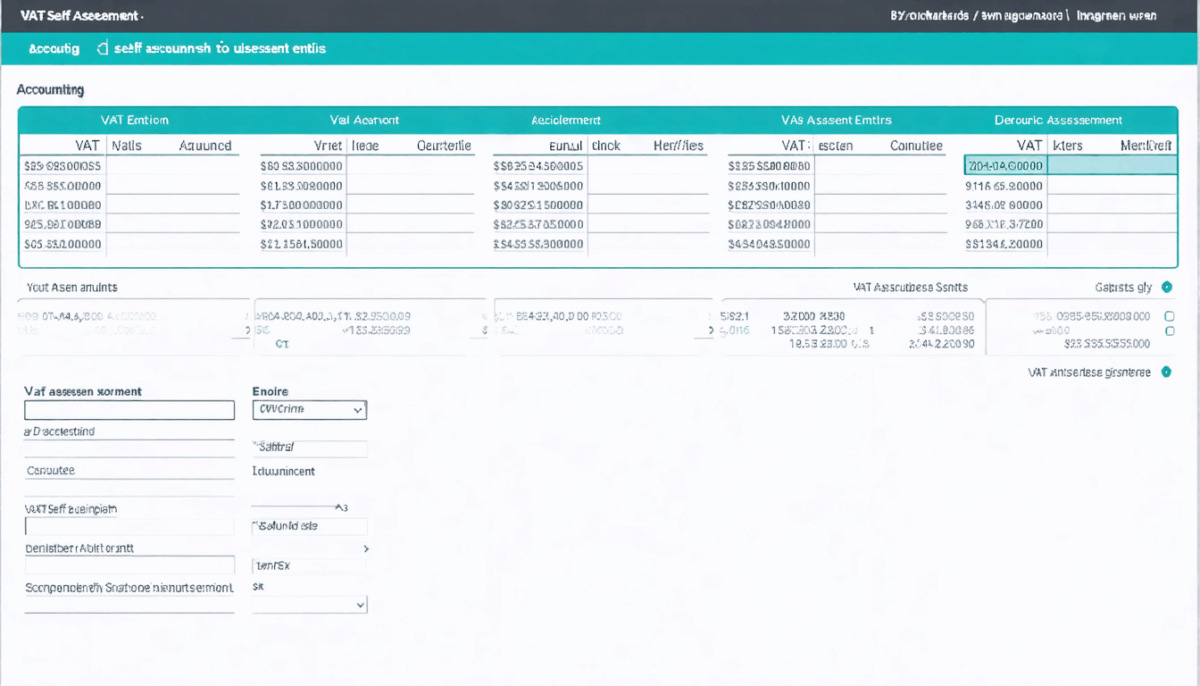1200x686 pixels.
Task: Click the '$8134.6.20000' cell
Action: 1005,243
